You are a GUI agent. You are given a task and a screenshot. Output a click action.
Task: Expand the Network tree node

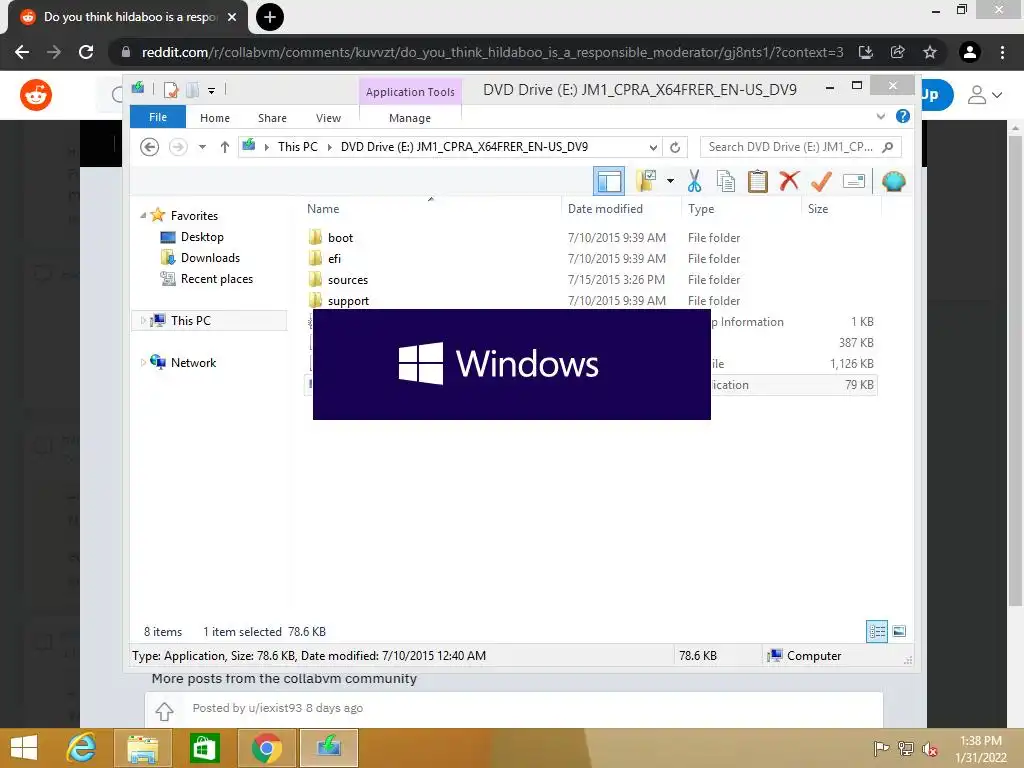(x=143, y=362)
